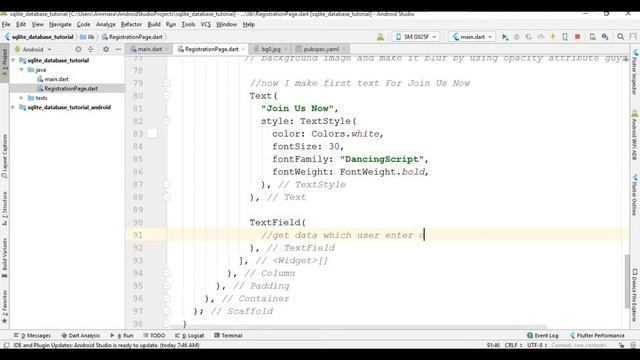Click the editor vertical scrollbar thumb
This screenshot has width=640, height=360.
[627, 282]
